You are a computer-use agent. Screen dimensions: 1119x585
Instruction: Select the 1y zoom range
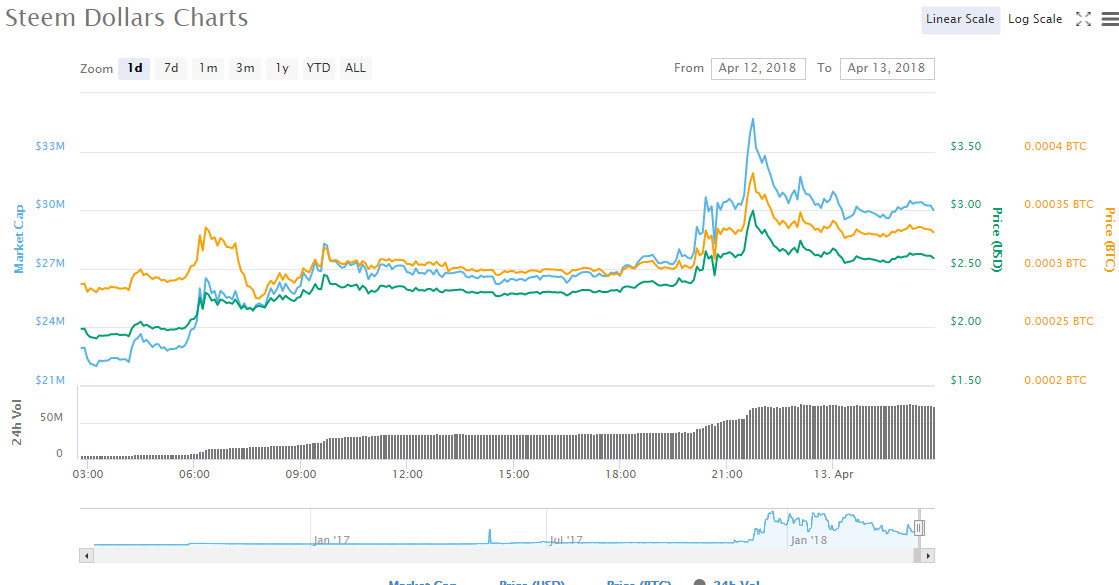tap(282, 68)
